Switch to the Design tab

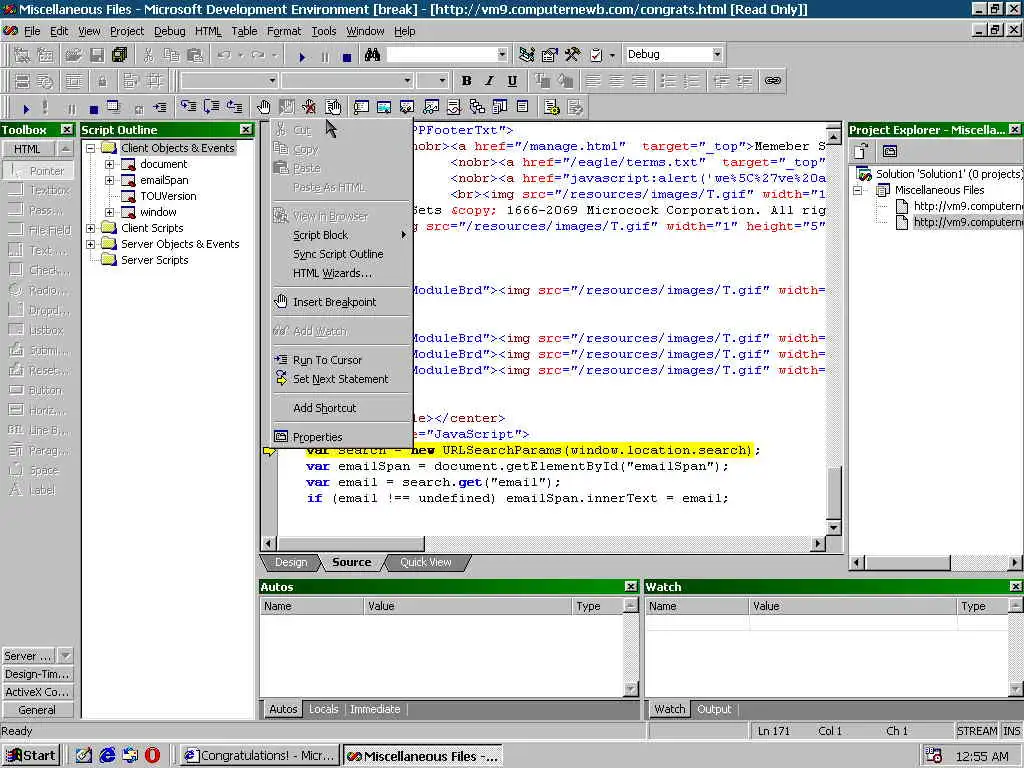pyautogui.click(x=291, y=562)
